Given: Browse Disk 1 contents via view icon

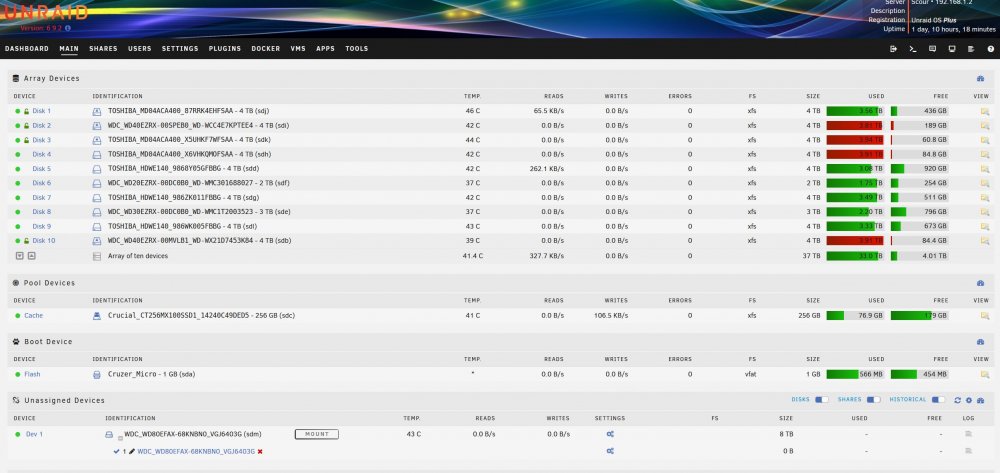Looking at the screenshot, I should tap(985, 111).
